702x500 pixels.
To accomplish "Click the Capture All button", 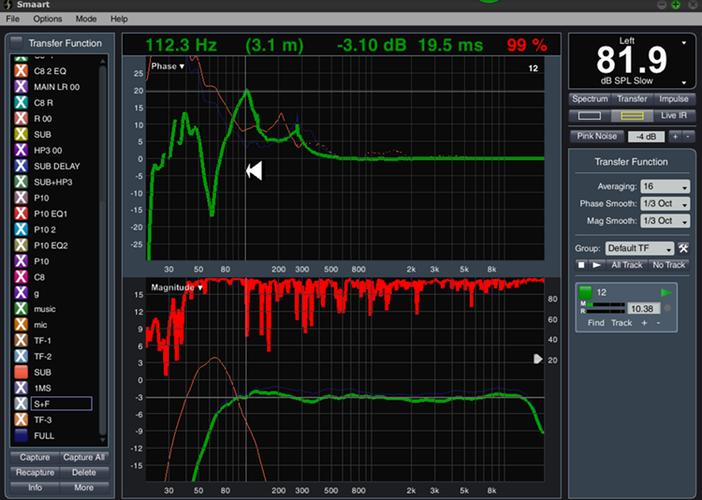I will (x=84, y=457).
